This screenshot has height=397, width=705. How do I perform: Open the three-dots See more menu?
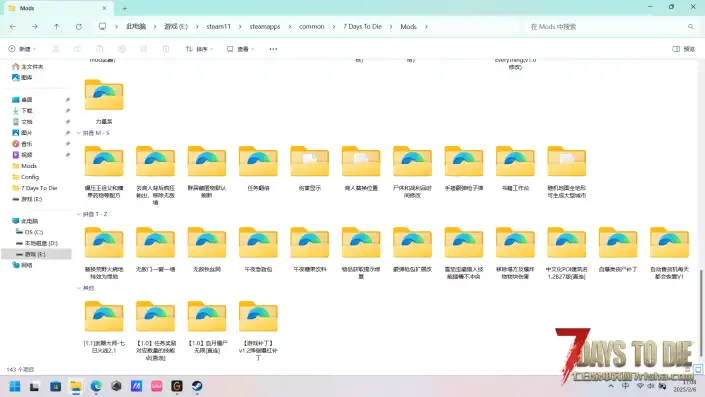click(x=273, y=49)
